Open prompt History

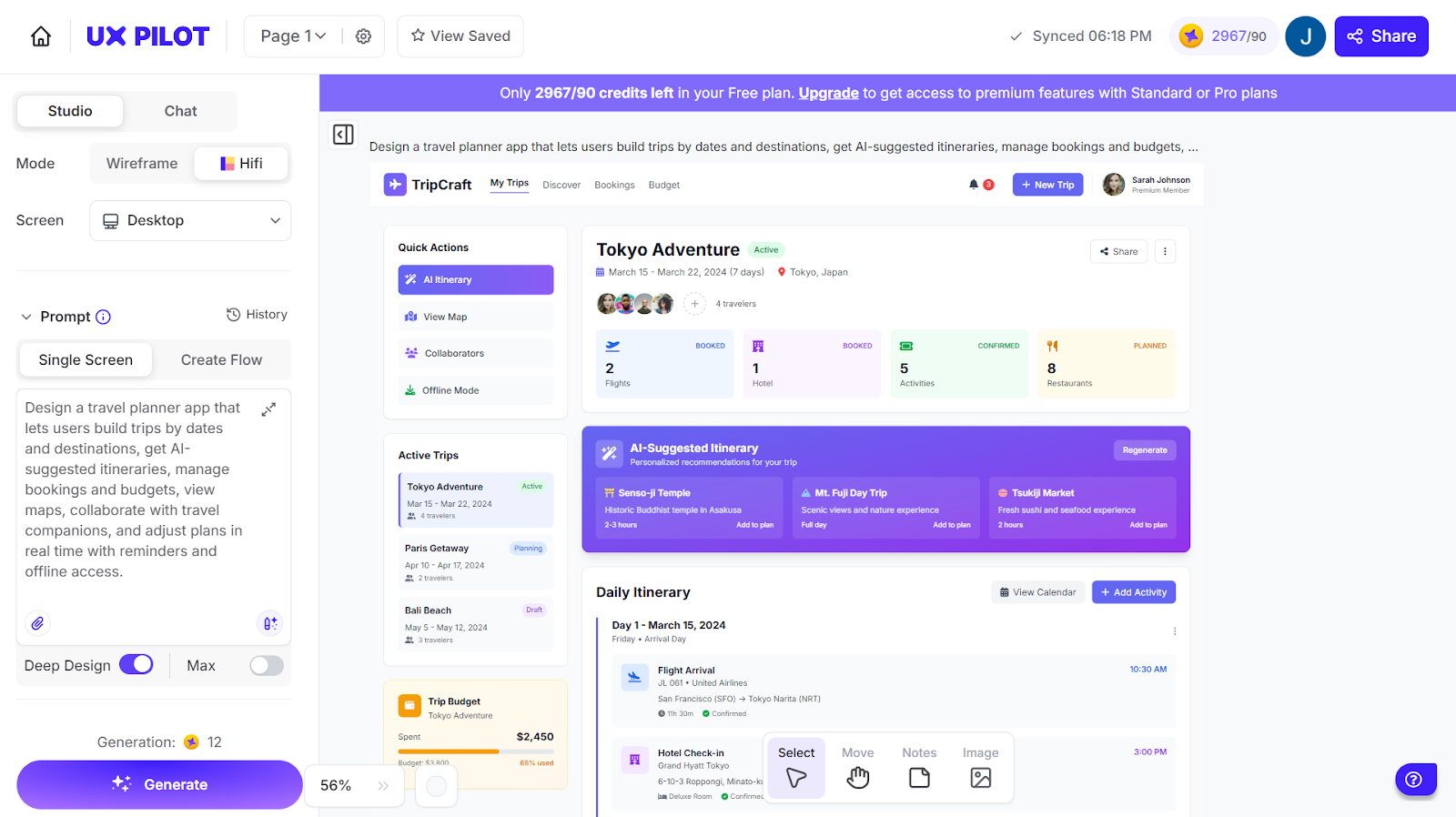[257, 315]
